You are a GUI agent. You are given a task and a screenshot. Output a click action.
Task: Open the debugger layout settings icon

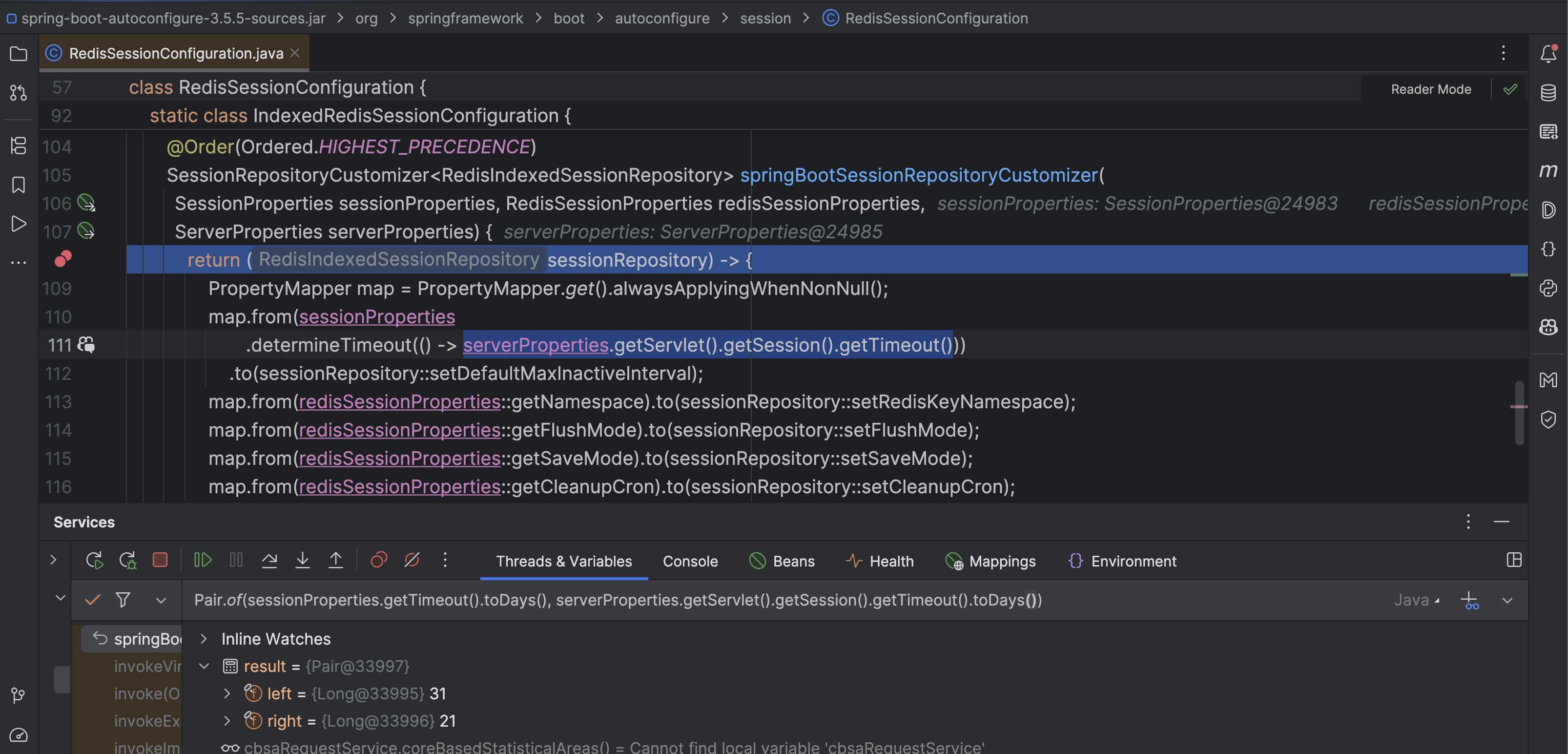pos(1514,560)
